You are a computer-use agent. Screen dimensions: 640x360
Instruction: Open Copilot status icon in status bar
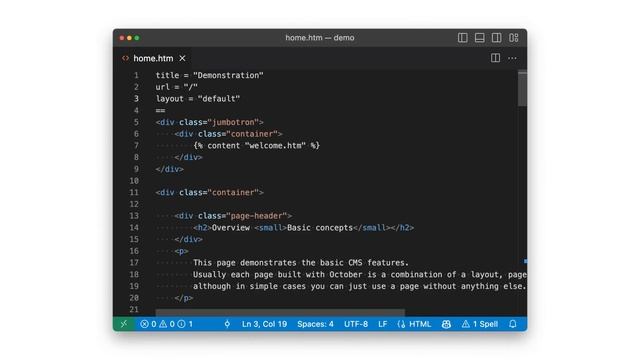pyautogui.click(x=446, y=324)
